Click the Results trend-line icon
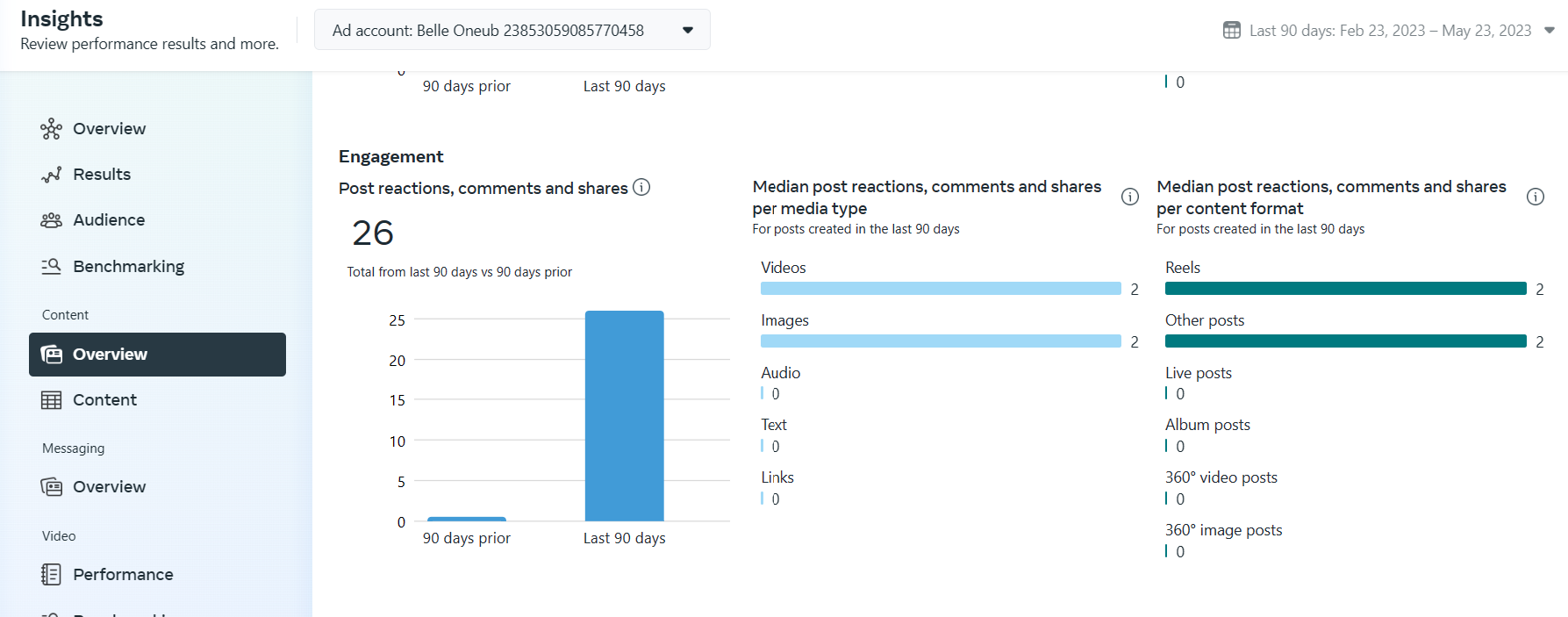Viewport: 1568px width, 617px height. 51,175
